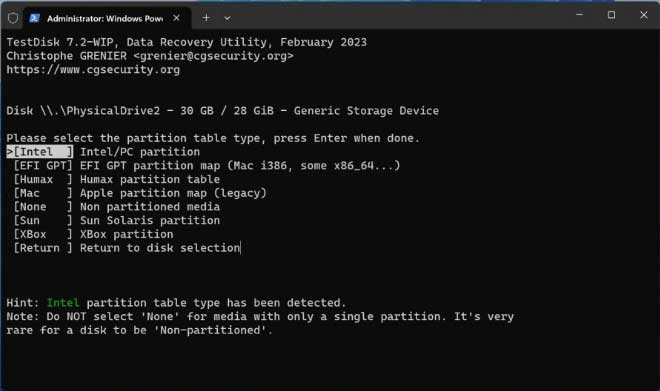
Task: Click [Return] to disk selection
Action: click(127, 248)
